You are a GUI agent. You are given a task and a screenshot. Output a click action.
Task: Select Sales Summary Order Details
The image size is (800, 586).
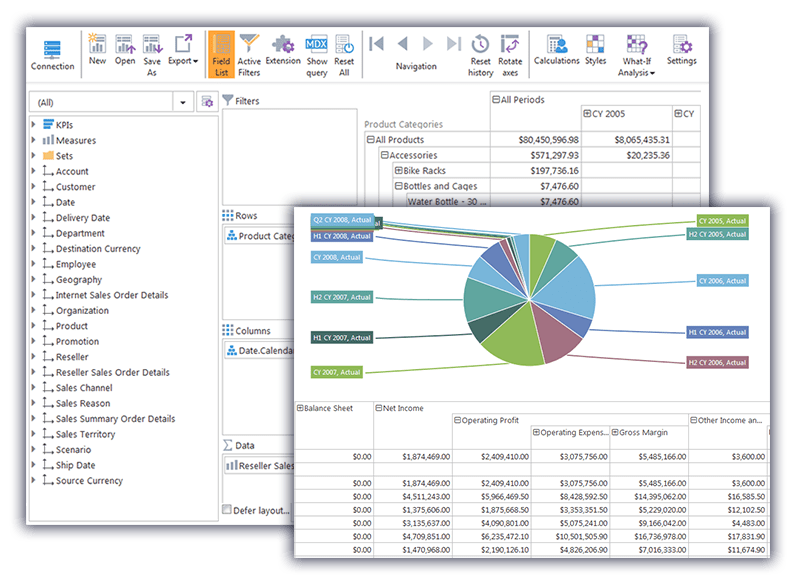115,419
